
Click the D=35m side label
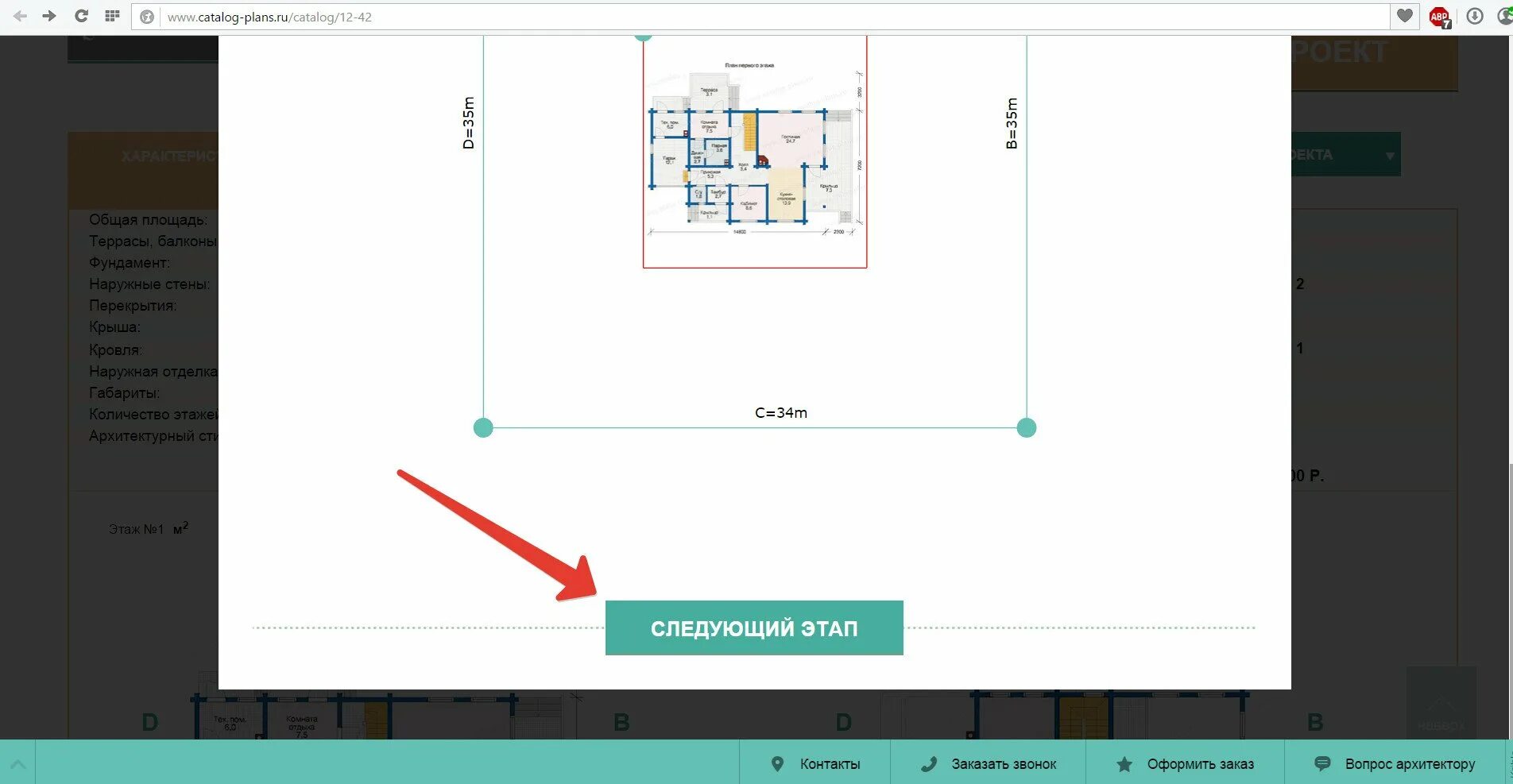468,122
